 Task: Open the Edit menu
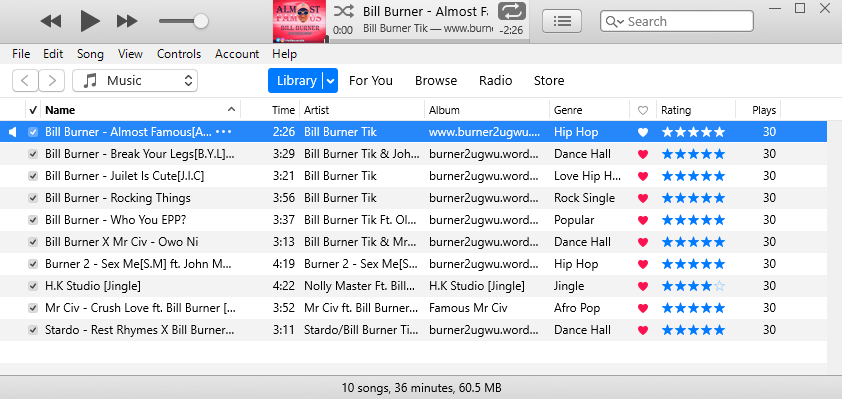pos(53,54)
